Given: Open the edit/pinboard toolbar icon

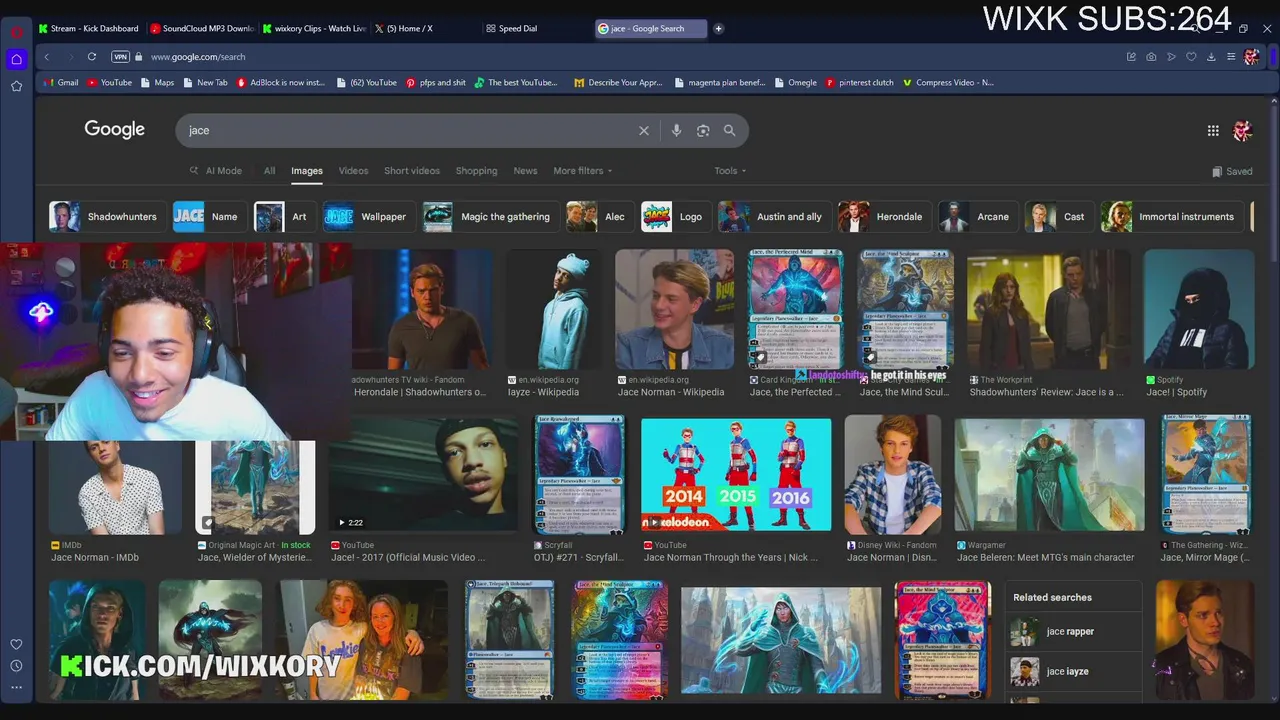Looking at the screenshot, I should [1131, 57].
